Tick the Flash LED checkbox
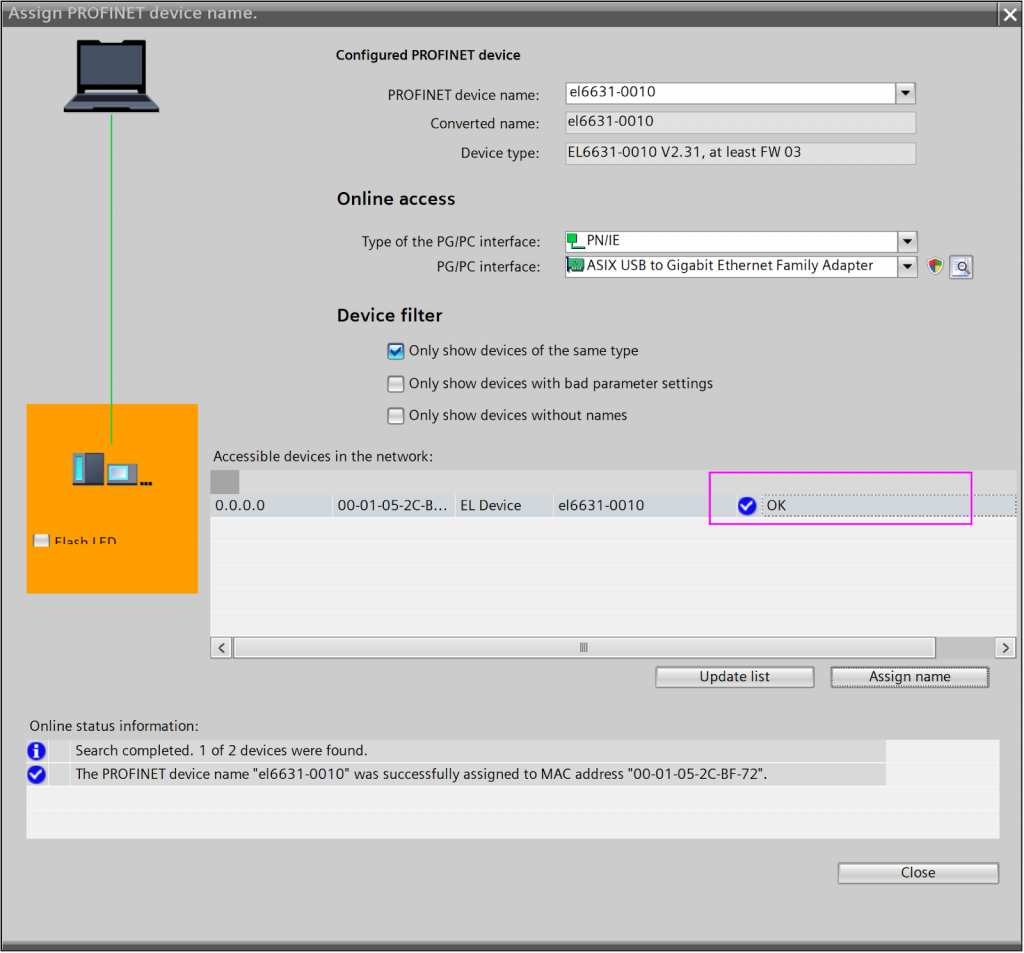Image resolution: width=1024 pixels, height=953 pixels. tap(41, 541)
